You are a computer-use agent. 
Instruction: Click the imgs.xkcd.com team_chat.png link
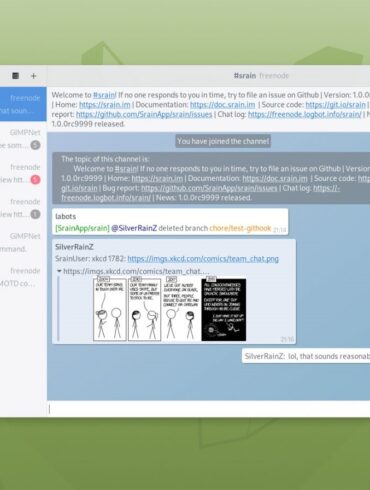(x=203, y=259)
